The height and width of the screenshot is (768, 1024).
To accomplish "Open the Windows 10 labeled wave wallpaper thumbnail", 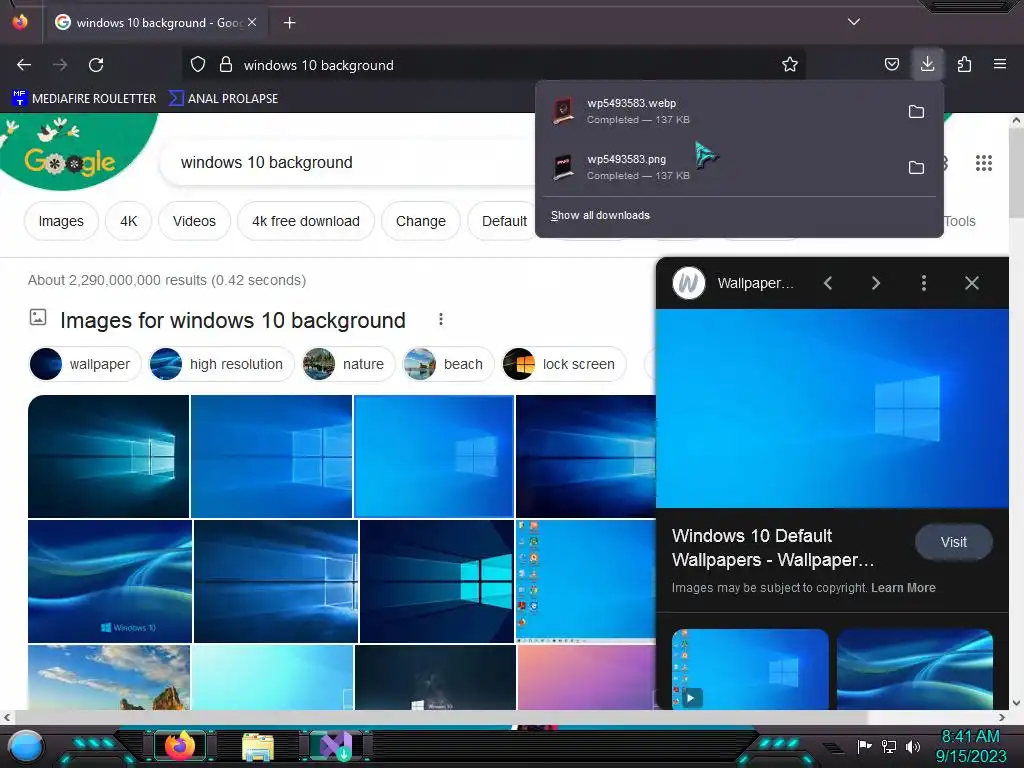I will 110,581.
